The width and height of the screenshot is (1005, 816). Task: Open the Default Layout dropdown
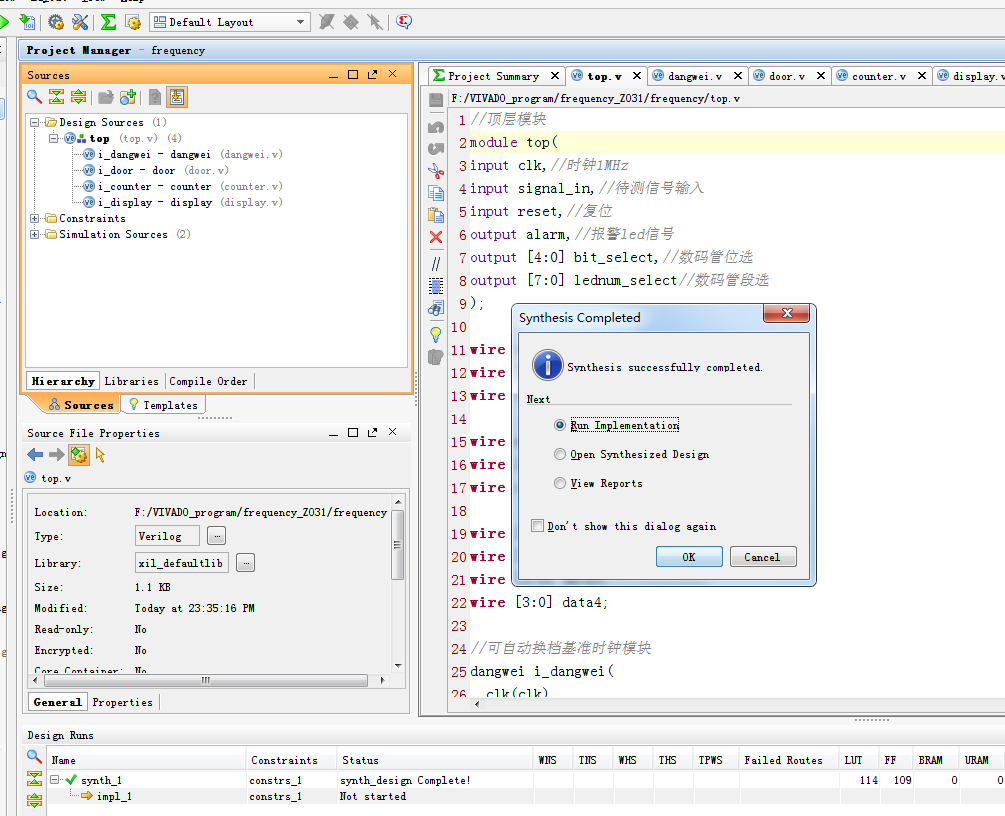tap(301, 21)
